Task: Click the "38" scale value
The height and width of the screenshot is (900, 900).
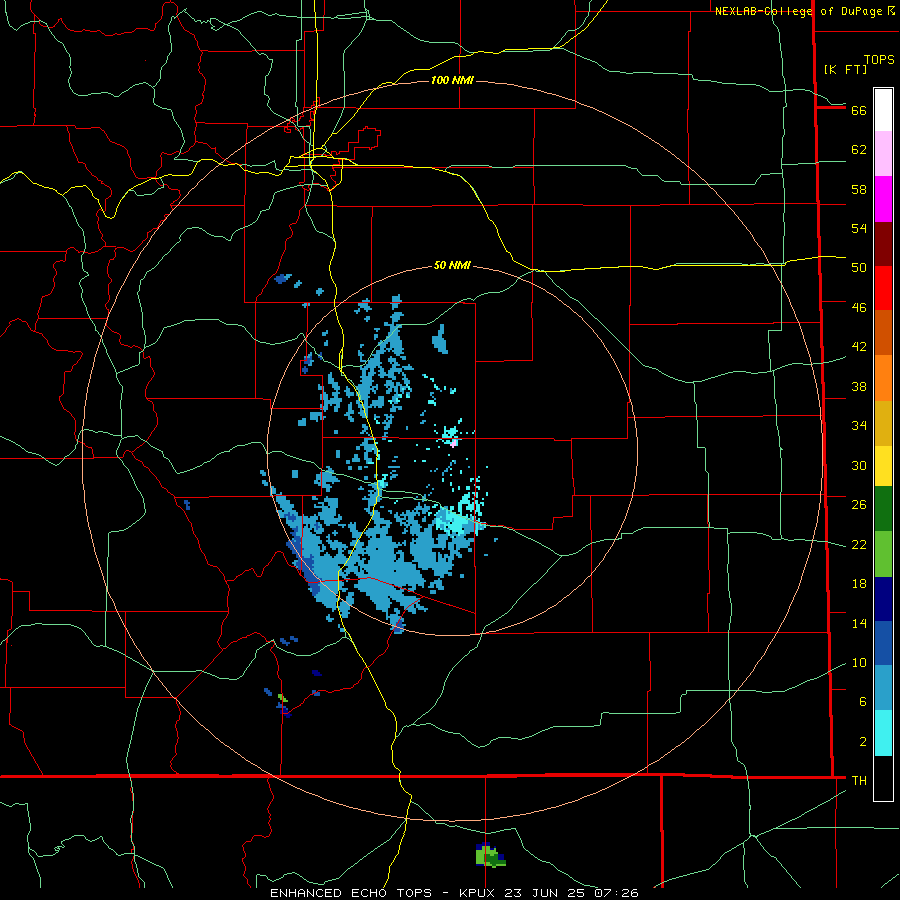Action: pos(859,386)
